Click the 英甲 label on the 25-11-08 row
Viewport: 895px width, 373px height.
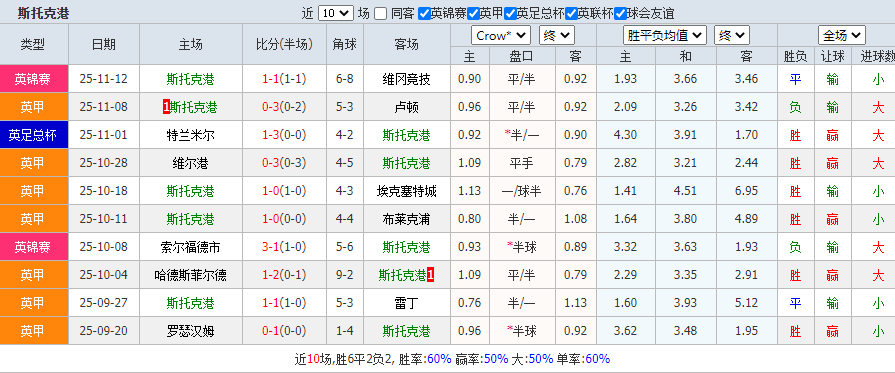[x=34, y=107]
